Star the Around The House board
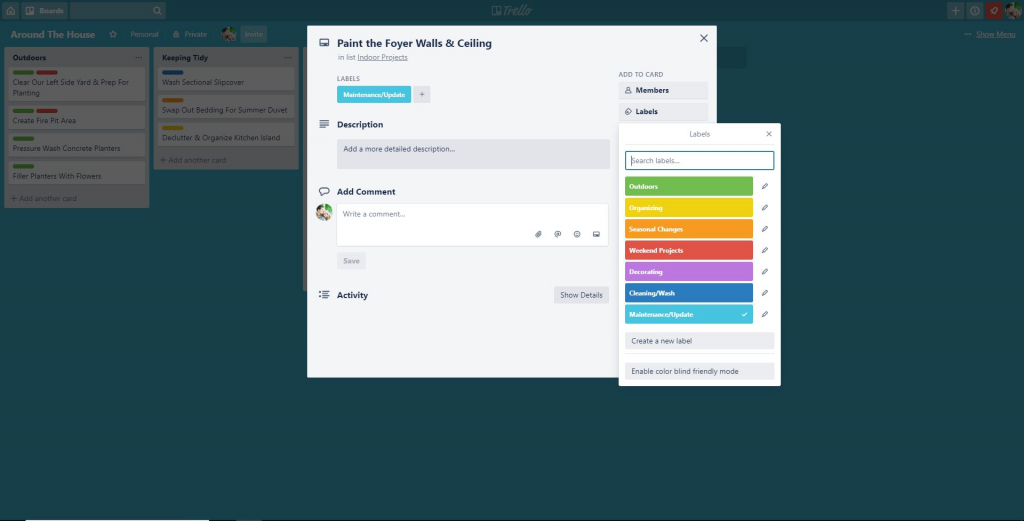 click(113, 34)
